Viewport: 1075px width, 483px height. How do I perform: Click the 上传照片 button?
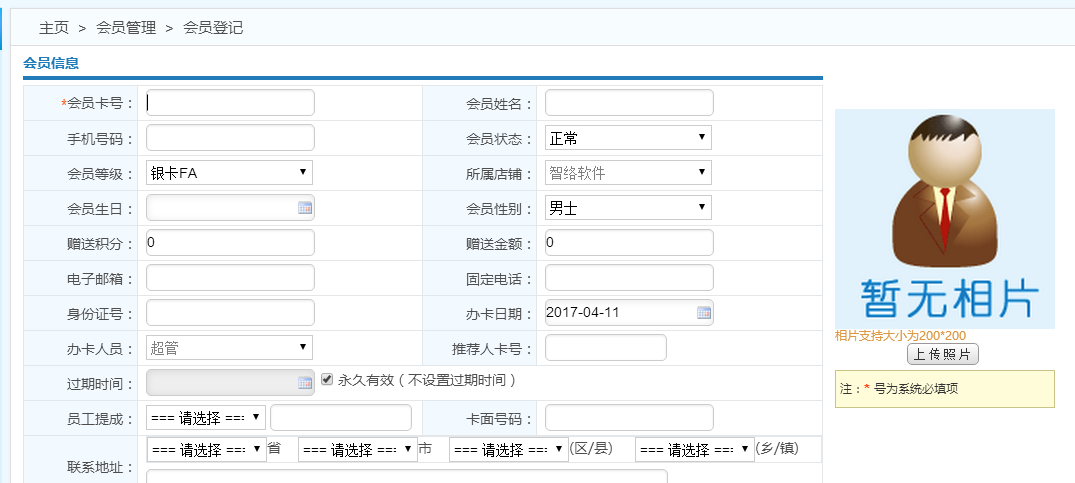click(x=943, y=354)
